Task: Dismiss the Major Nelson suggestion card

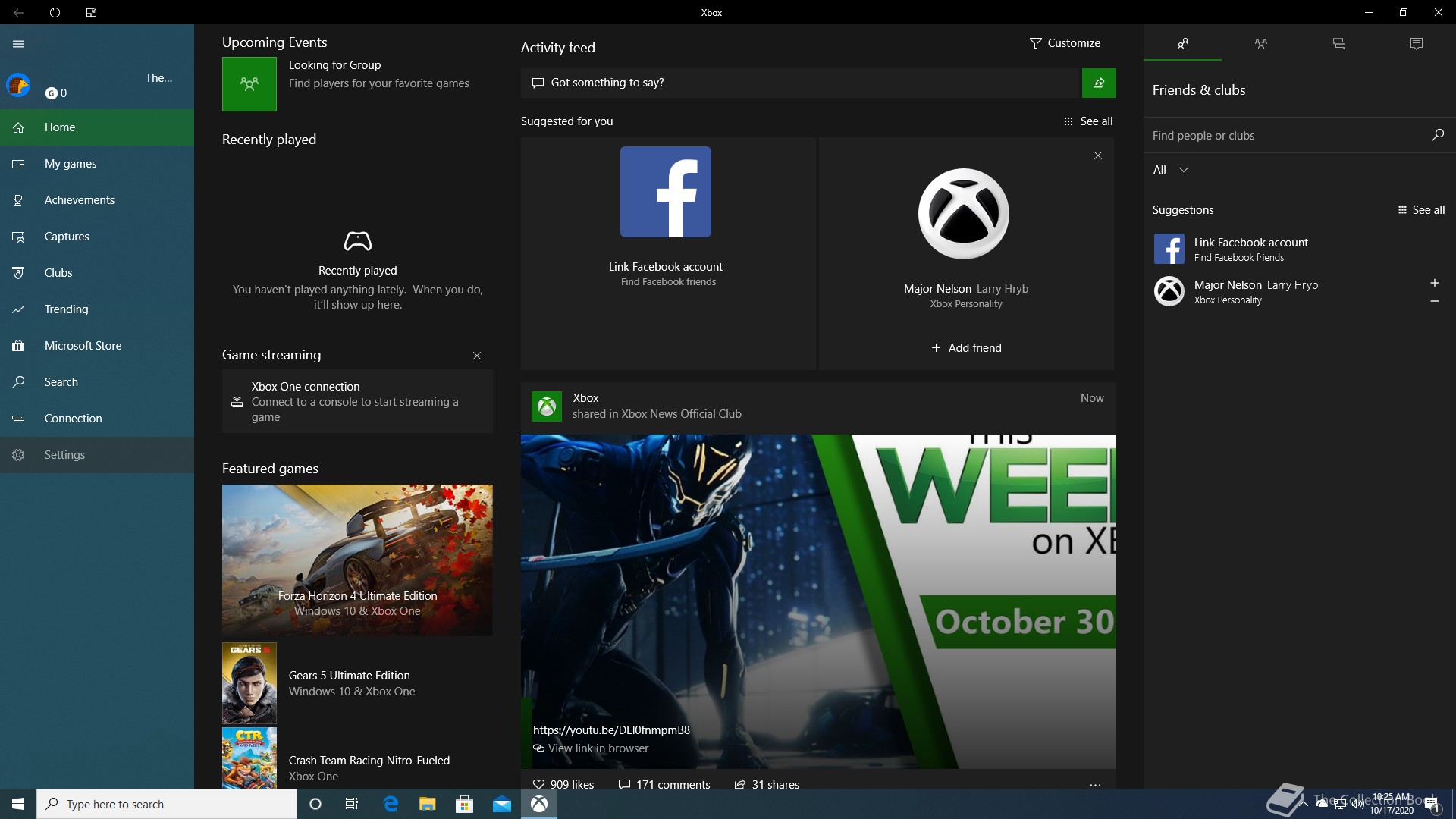Action: [1098, 155]
